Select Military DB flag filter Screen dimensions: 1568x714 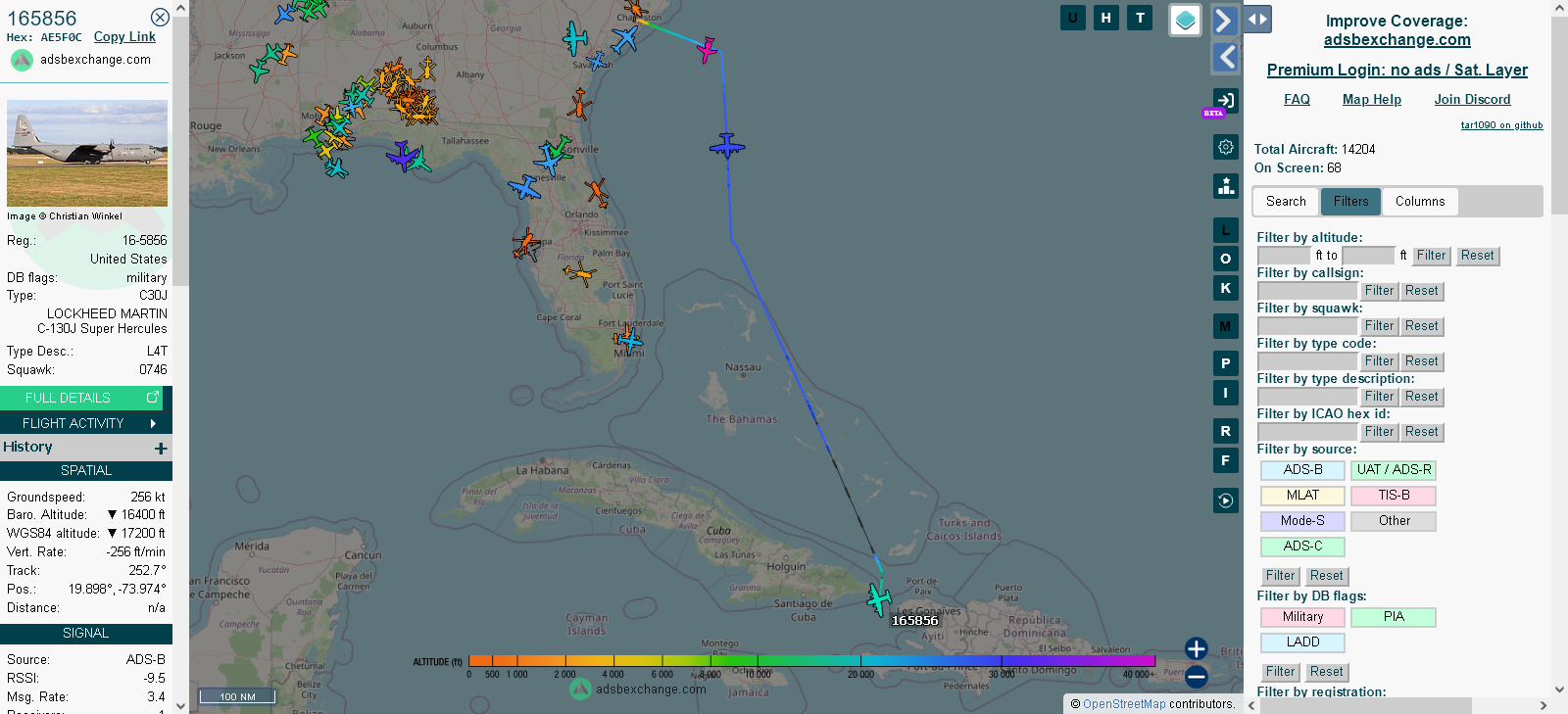1302,617
